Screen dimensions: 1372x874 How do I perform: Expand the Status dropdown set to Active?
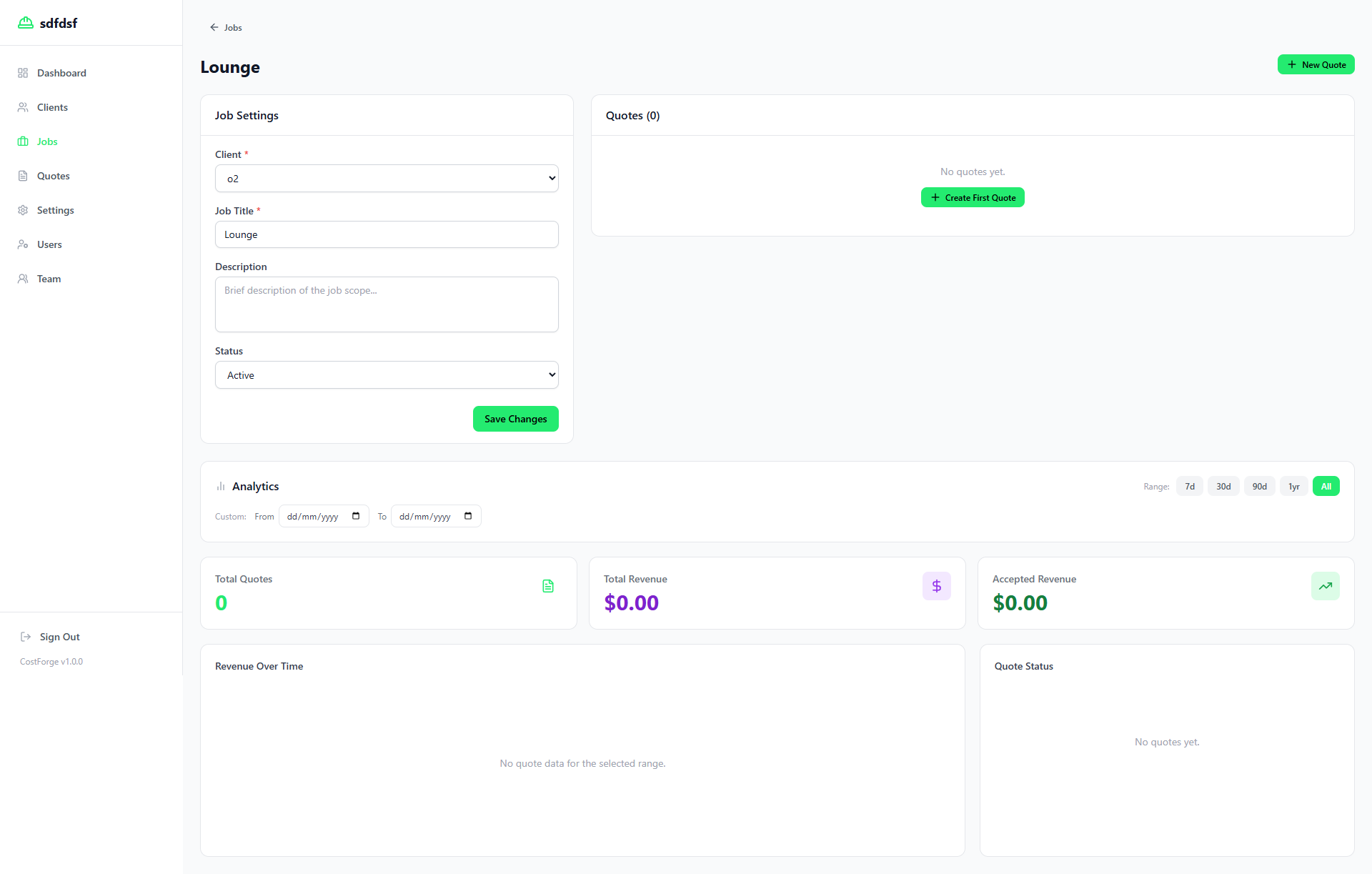pos(387,375)
